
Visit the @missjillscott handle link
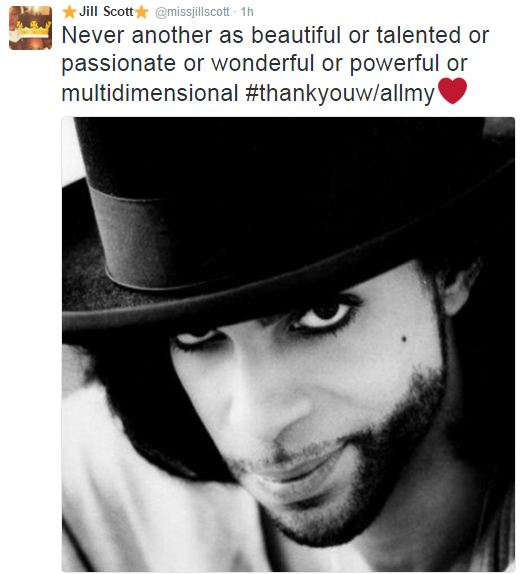[192, 12]
